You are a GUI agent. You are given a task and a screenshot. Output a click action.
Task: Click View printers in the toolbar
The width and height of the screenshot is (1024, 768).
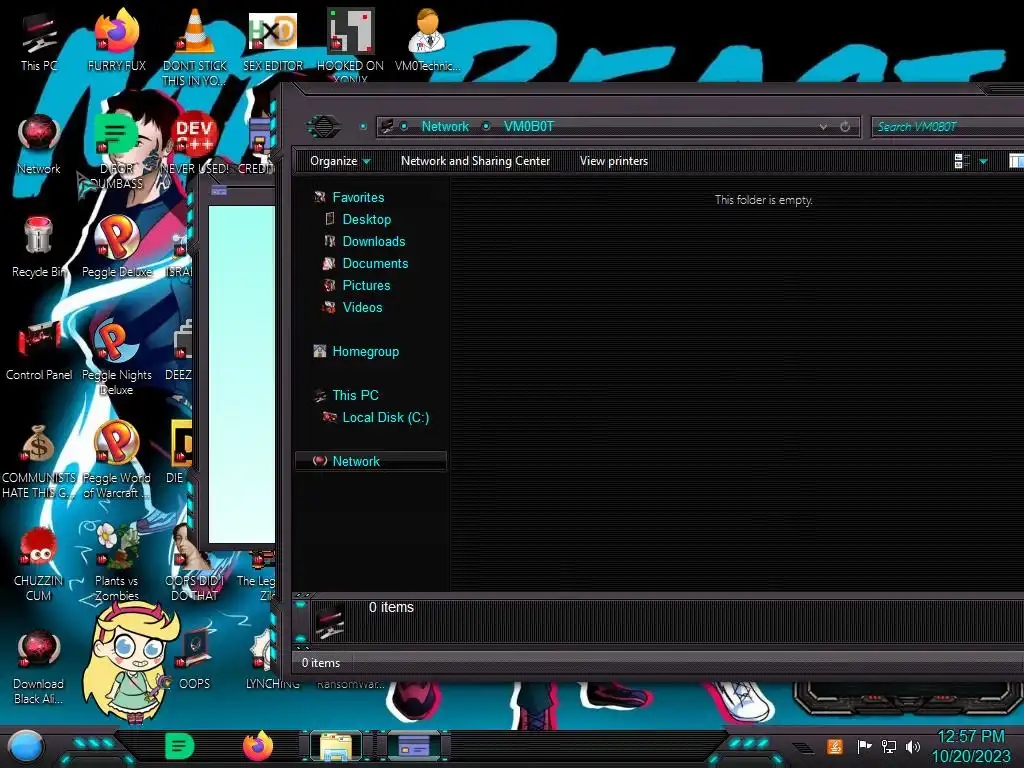[x=614, y=161]
